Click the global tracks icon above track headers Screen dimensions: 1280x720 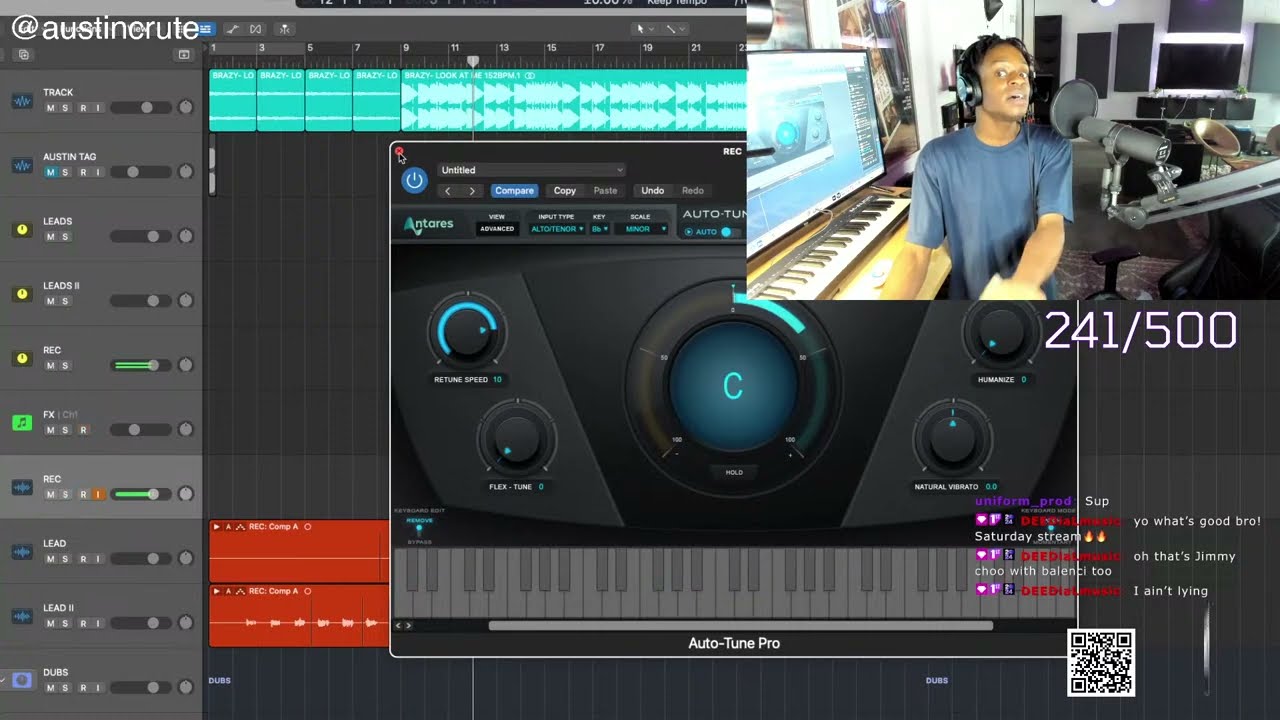[x=183, y=54]
